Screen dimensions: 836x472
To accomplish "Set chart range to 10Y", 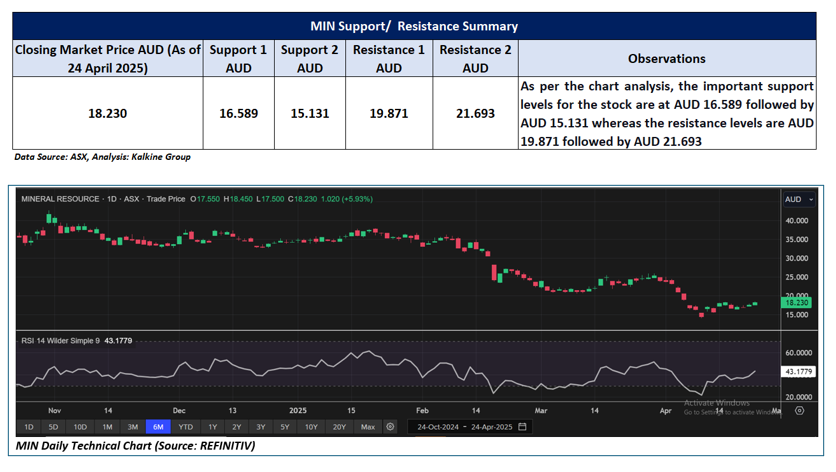I will coord(311,427).
